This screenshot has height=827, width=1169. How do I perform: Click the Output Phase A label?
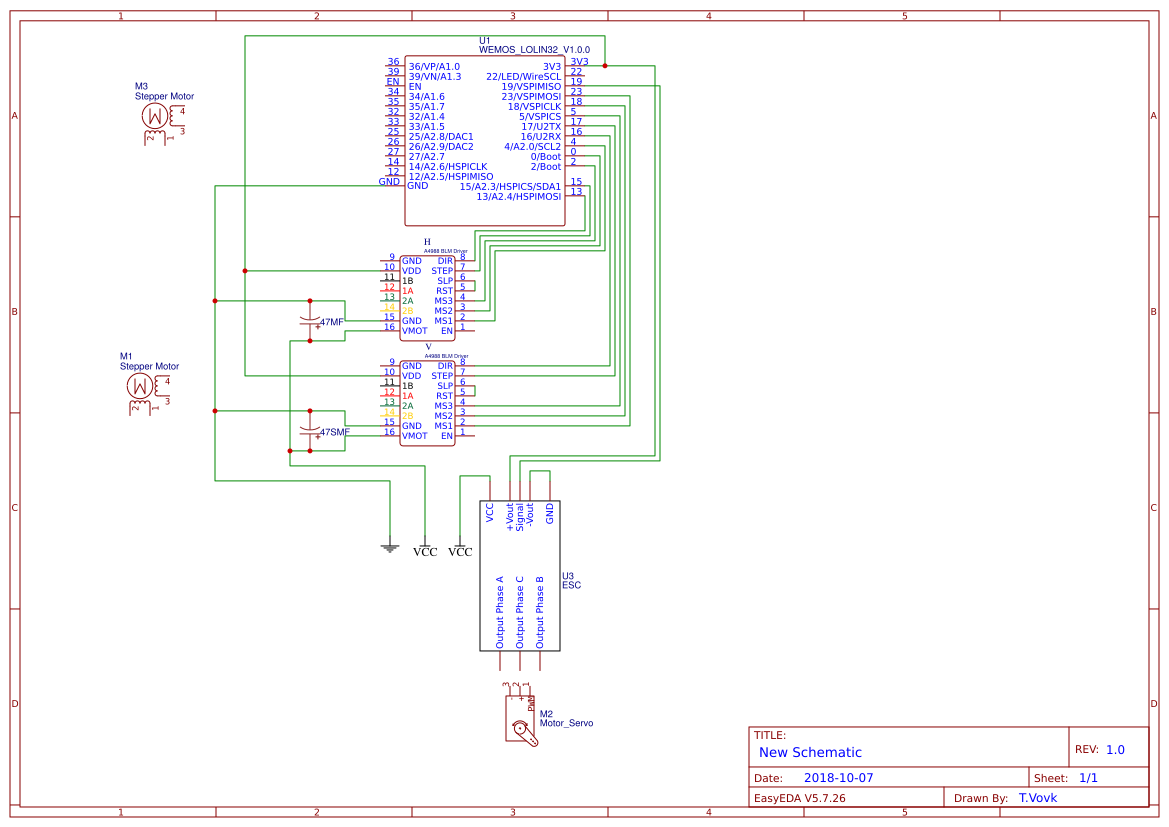500,612
